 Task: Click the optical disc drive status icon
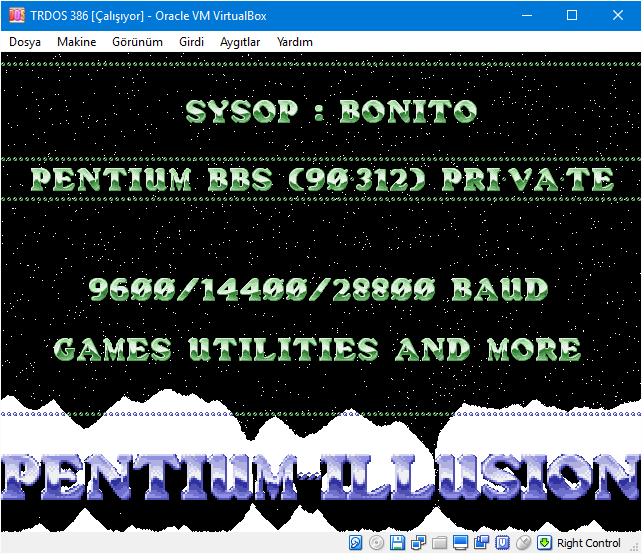point(376,543)
